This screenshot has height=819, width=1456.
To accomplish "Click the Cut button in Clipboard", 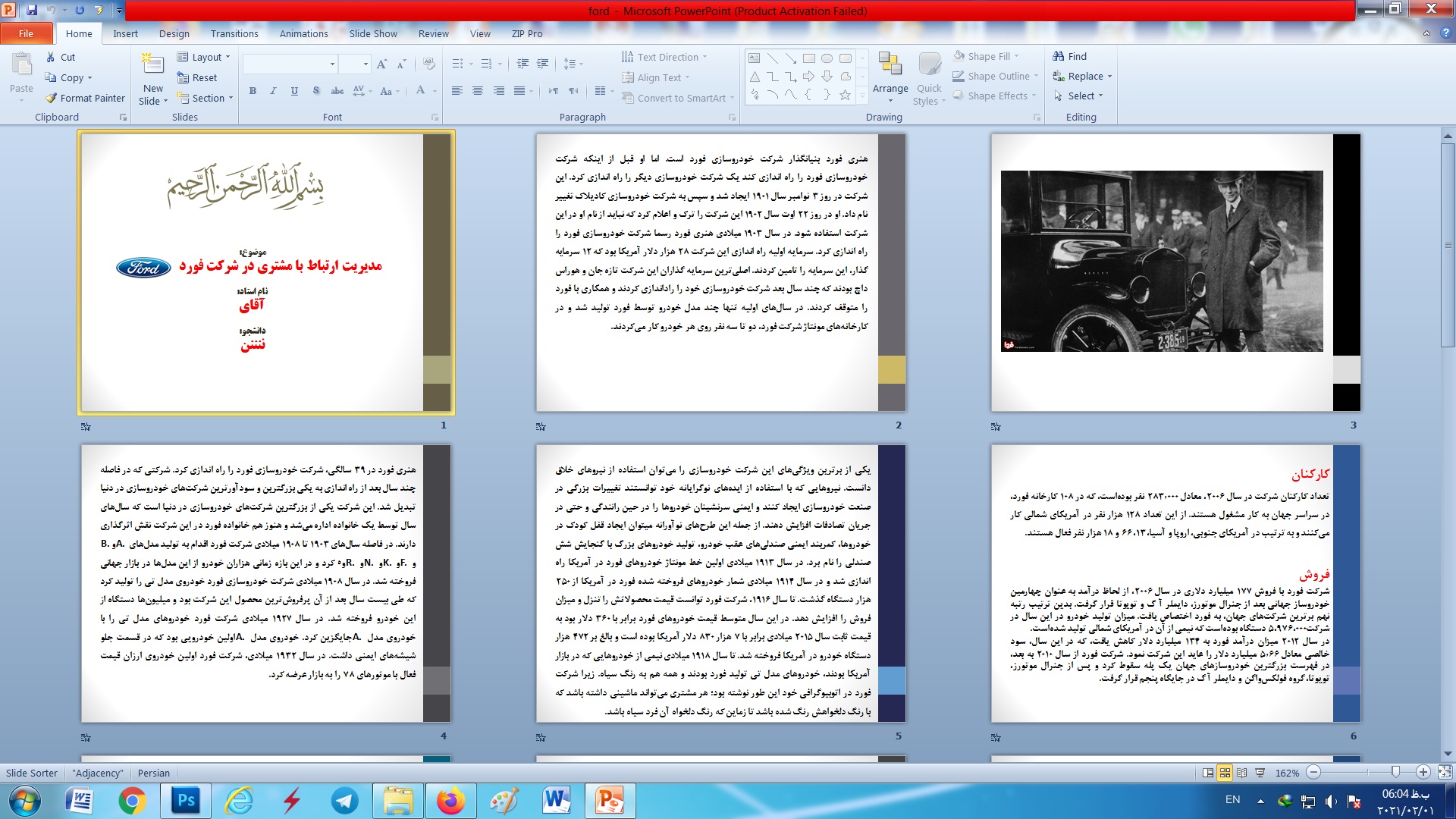I will [x=61, y=57].
